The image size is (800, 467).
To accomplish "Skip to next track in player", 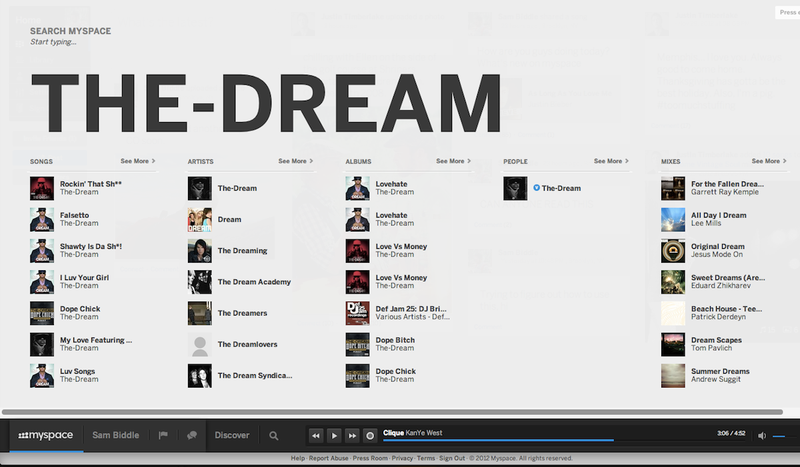I will (352, 435).
